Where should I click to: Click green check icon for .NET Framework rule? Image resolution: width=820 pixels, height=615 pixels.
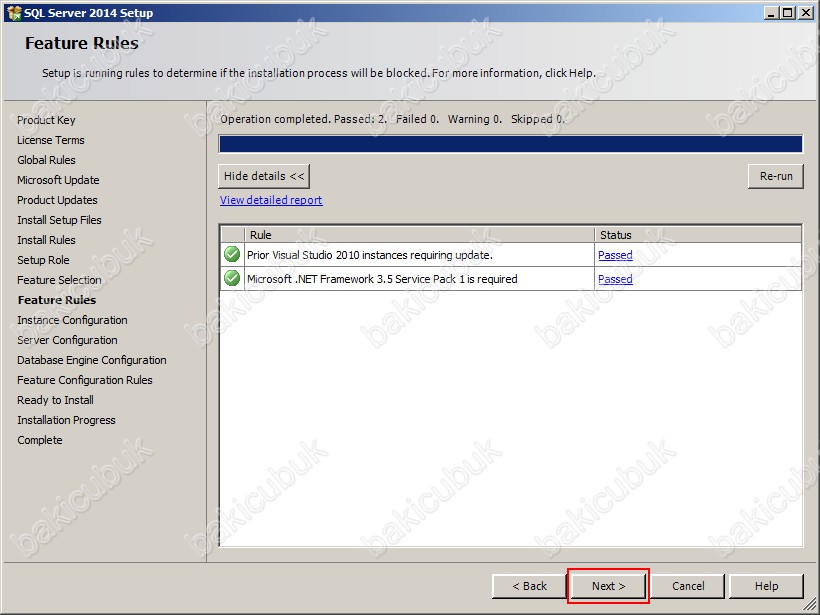pyautogui.click(x=232, y=279)
